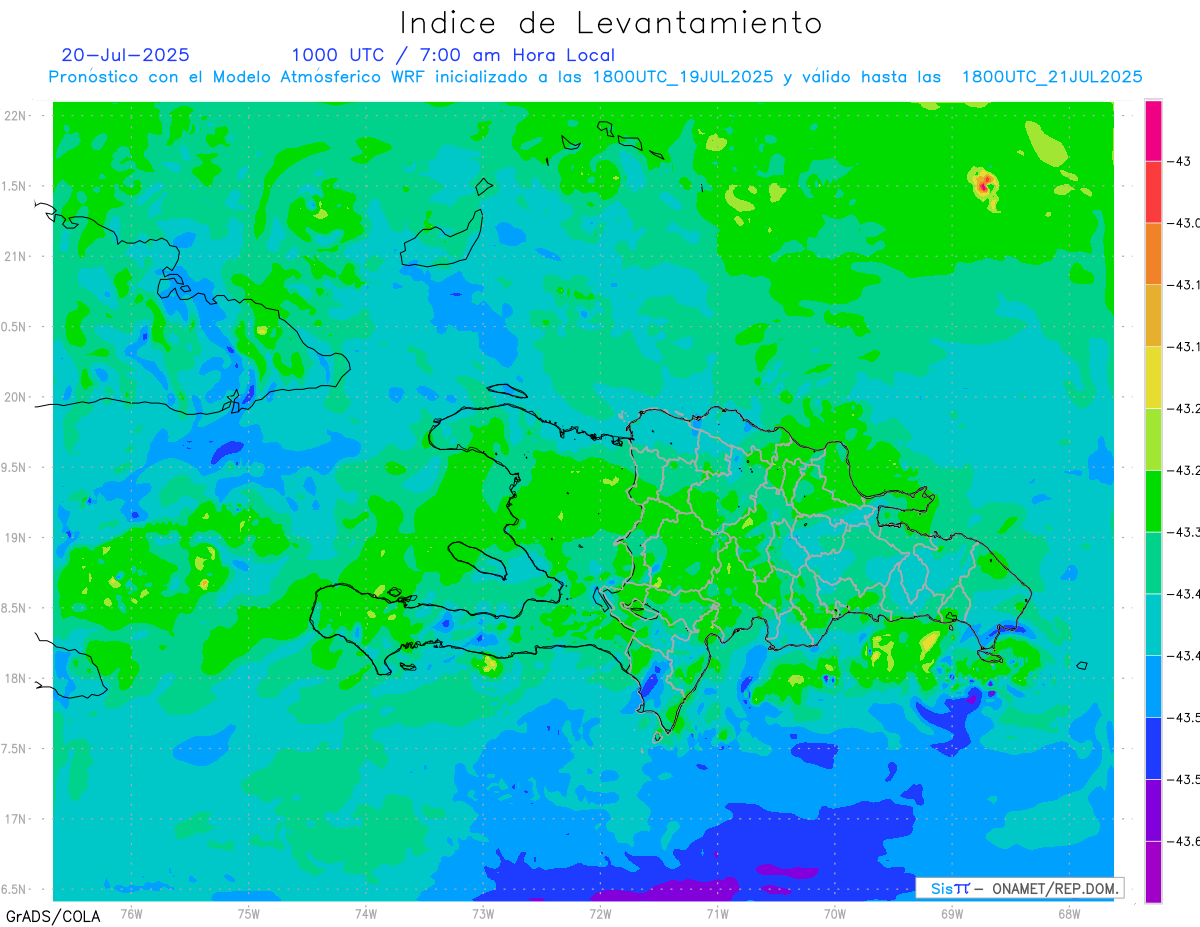Click the '20-Jul-2025' date text

(125, 55)
